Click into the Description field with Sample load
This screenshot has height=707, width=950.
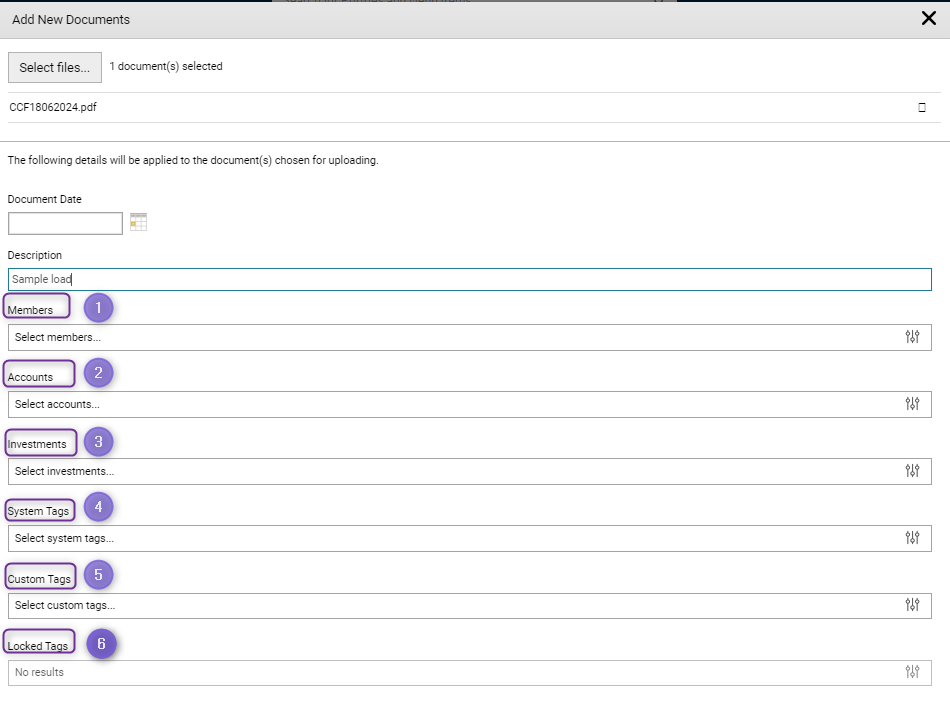tap(470, 279)
